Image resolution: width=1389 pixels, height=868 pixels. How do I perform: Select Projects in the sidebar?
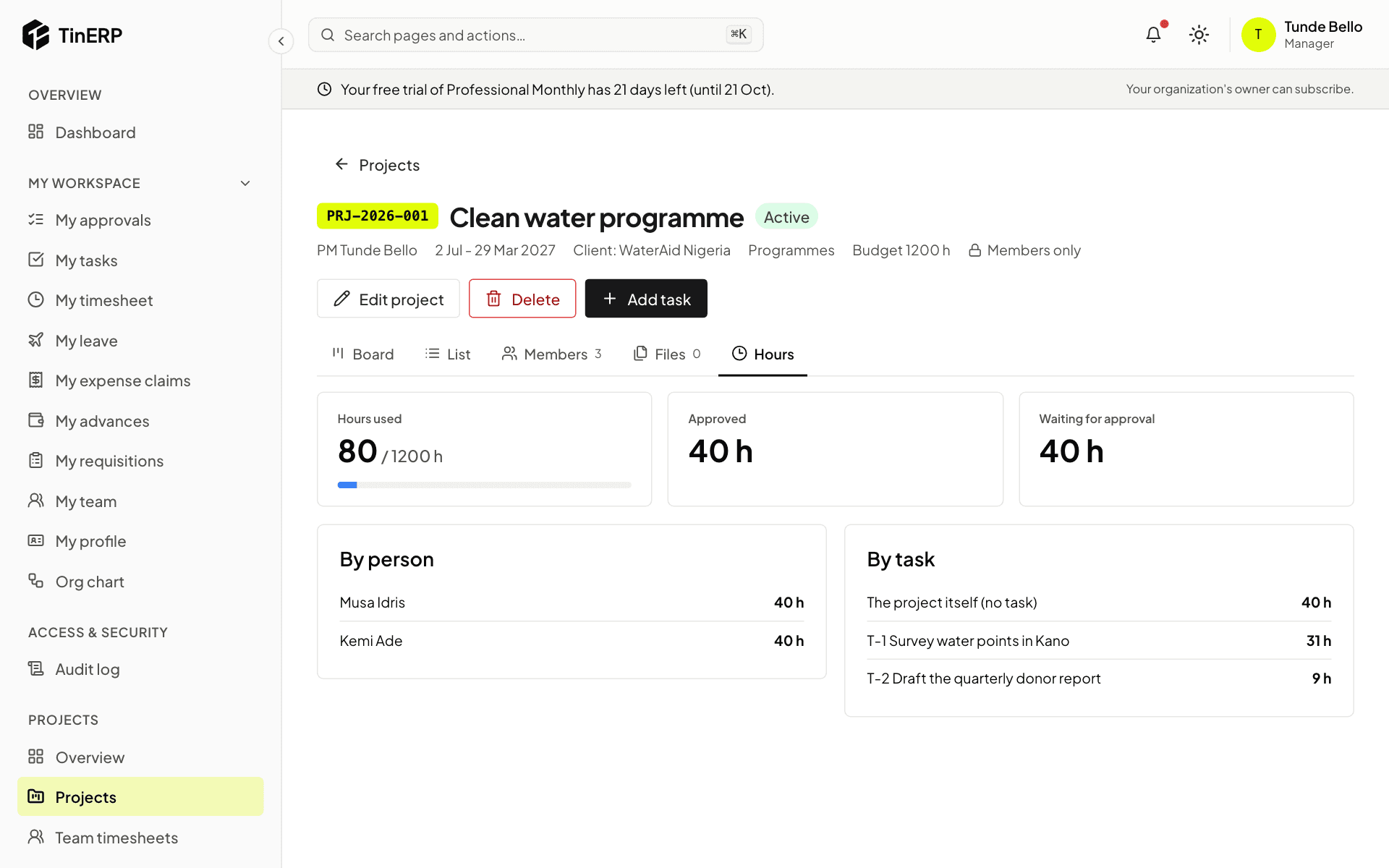tap(140, 797)
